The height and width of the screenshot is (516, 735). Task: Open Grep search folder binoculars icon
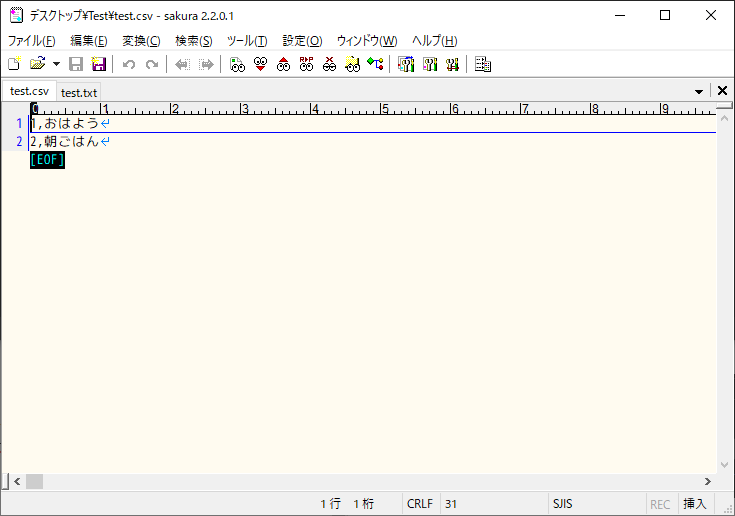pyautogui.click(x=352, y=64)
